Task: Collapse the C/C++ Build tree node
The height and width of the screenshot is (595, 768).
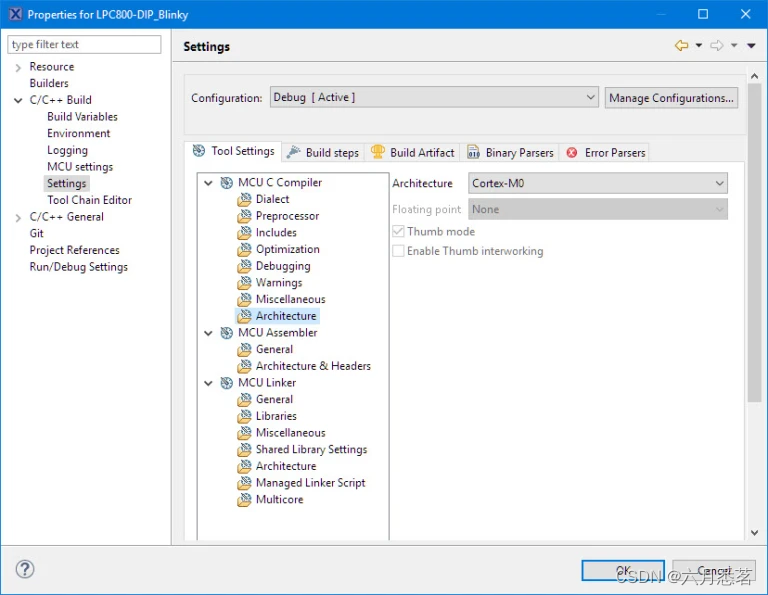Action: [x=18, y=100]
